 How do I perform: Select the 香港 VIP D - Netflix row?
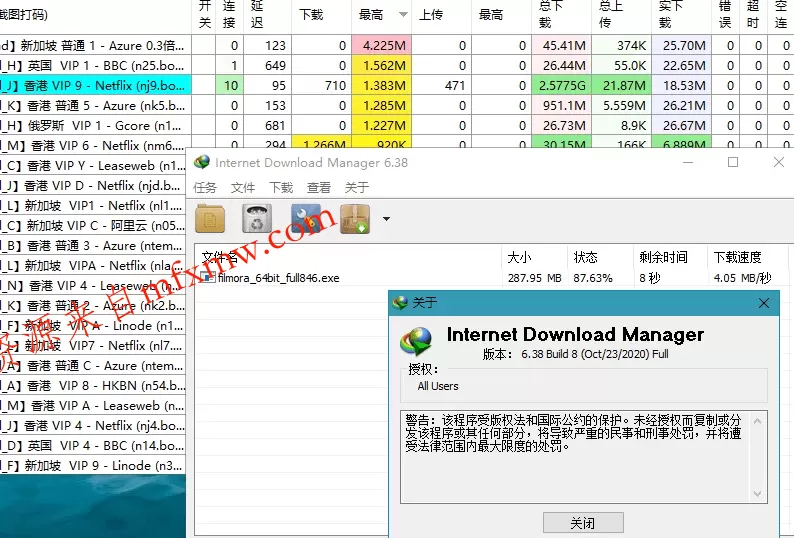93,185
